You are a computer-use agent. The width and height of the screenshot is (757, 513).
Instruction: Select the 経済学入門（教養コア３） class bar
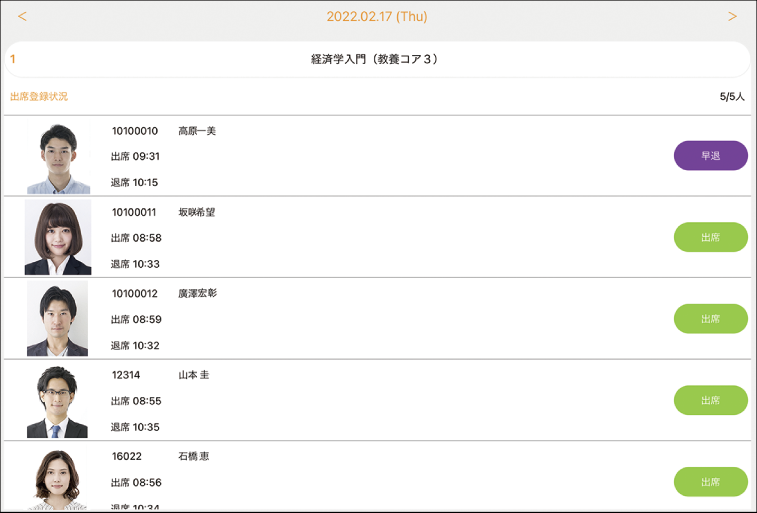point(376,59)
